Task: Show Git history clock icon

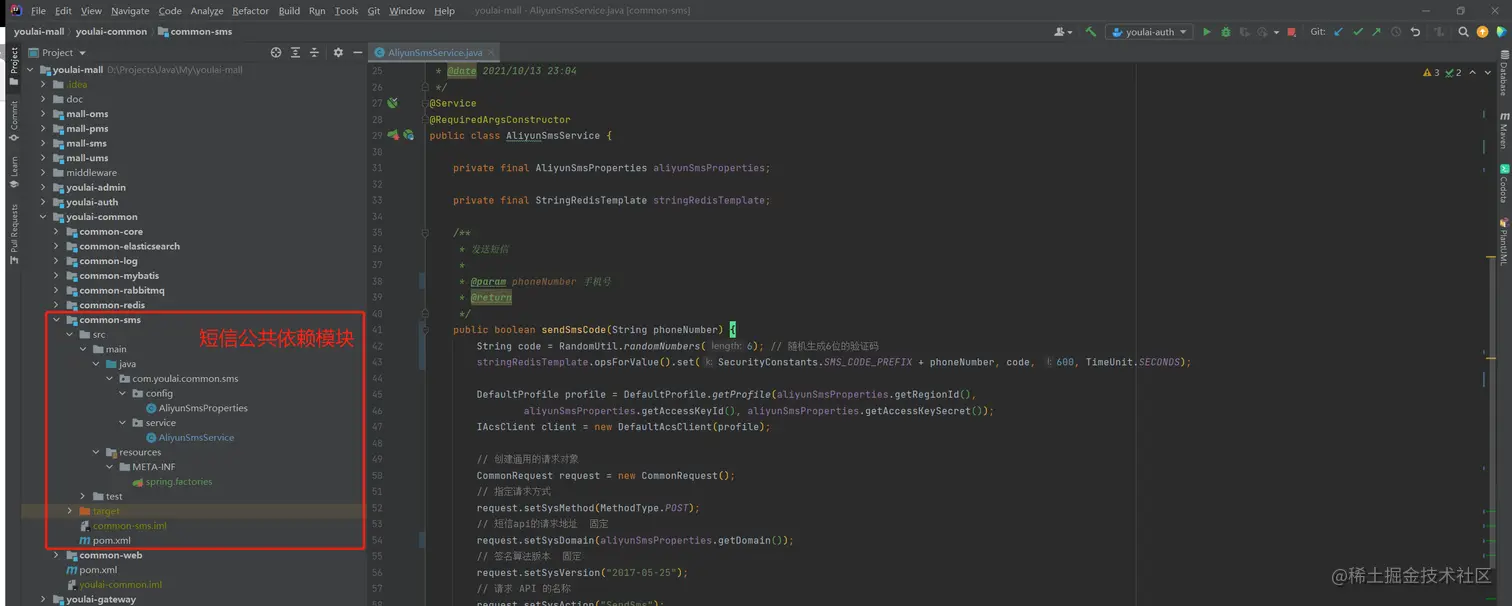Action: click(x=1396, y=32)
